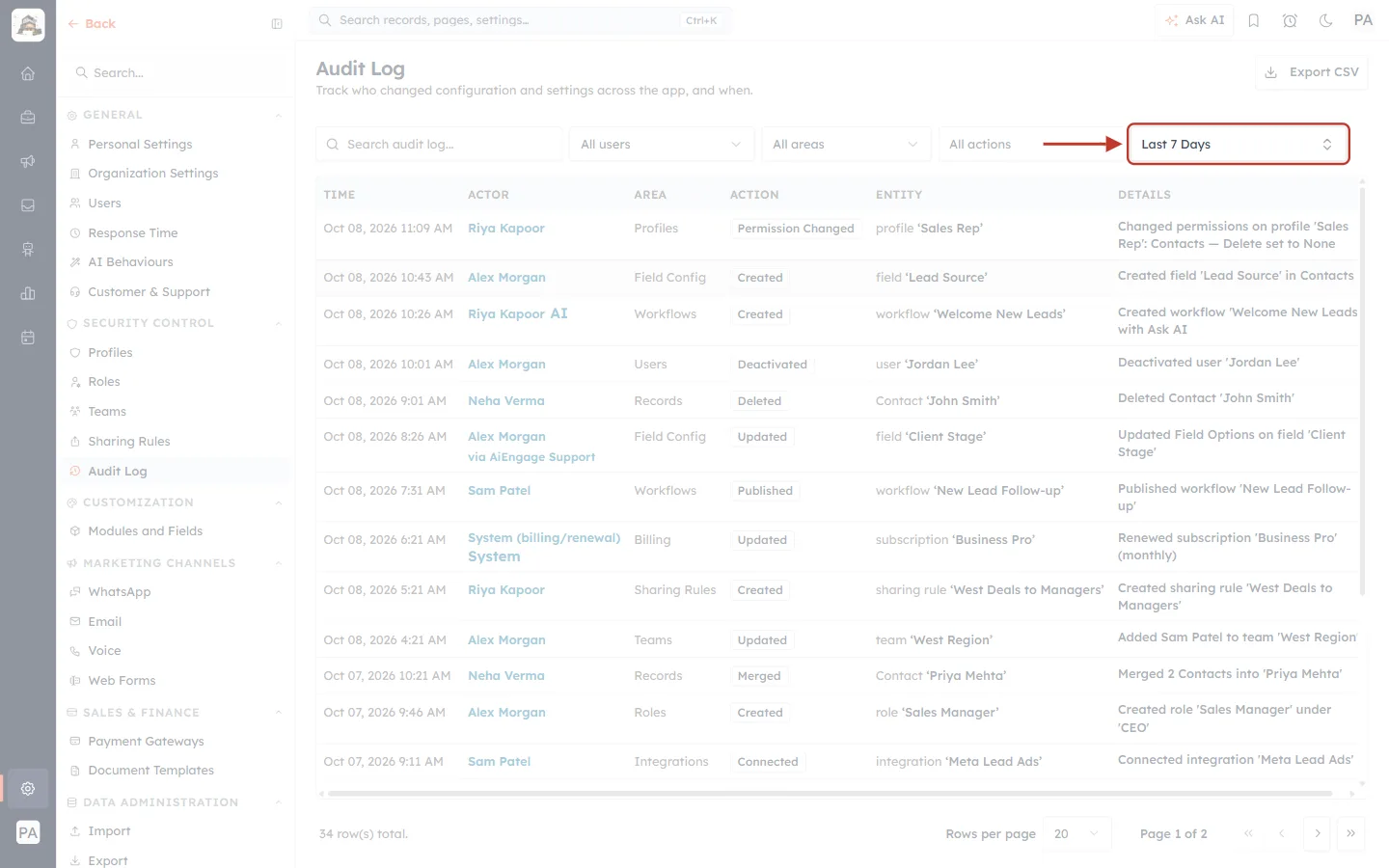1389x868 pixels.
Task: Go to next page arrow
Action: click(x=1318, y=833)
